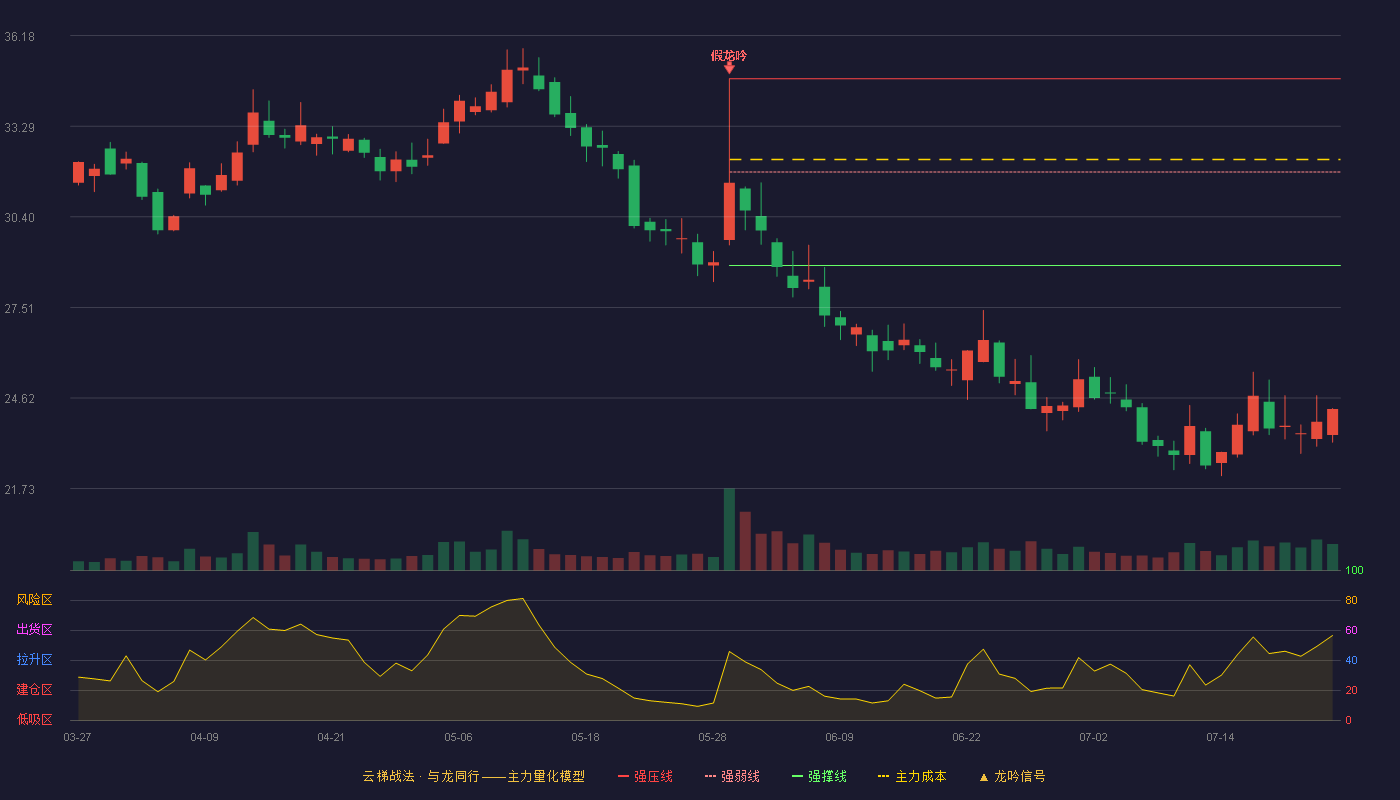Screen dimensions: 1400x800
Task: Click the 100 indicator scale label
Action: (1354, 571)
